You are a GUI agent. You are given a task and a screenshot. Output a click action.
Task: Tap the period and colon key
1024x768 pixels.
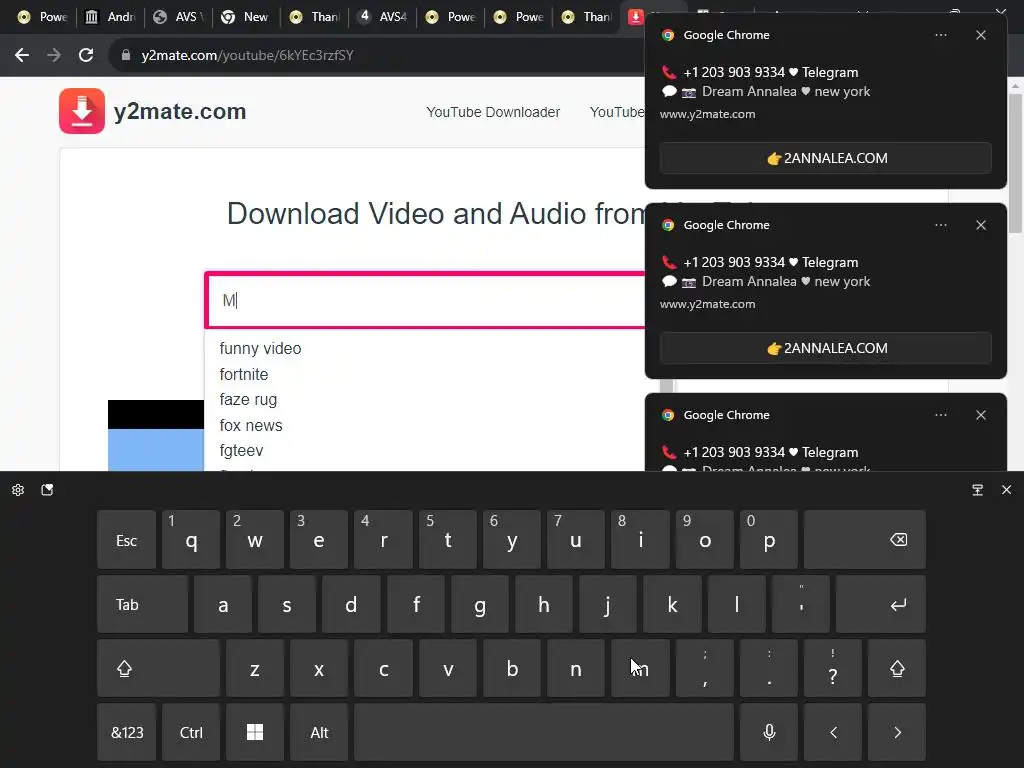[x=769, y=668]
